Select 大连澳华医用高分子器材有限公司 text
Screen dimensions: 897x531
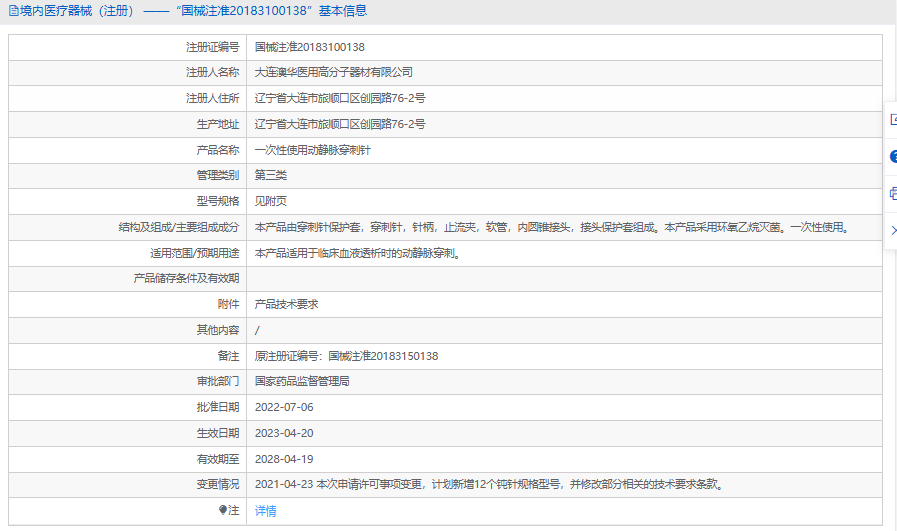tap(334, 72)
